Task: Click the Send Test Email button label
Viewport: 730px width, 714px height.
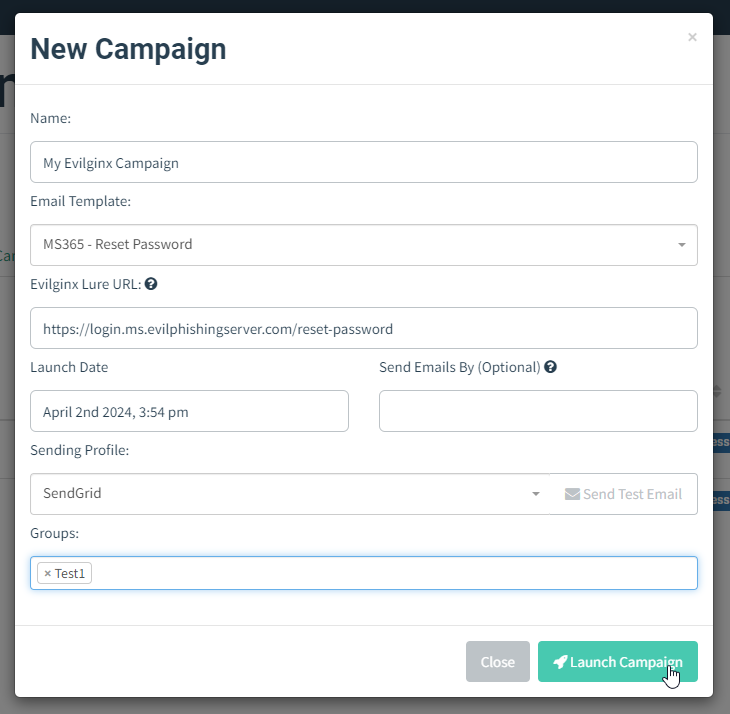Action: (632, 494)
